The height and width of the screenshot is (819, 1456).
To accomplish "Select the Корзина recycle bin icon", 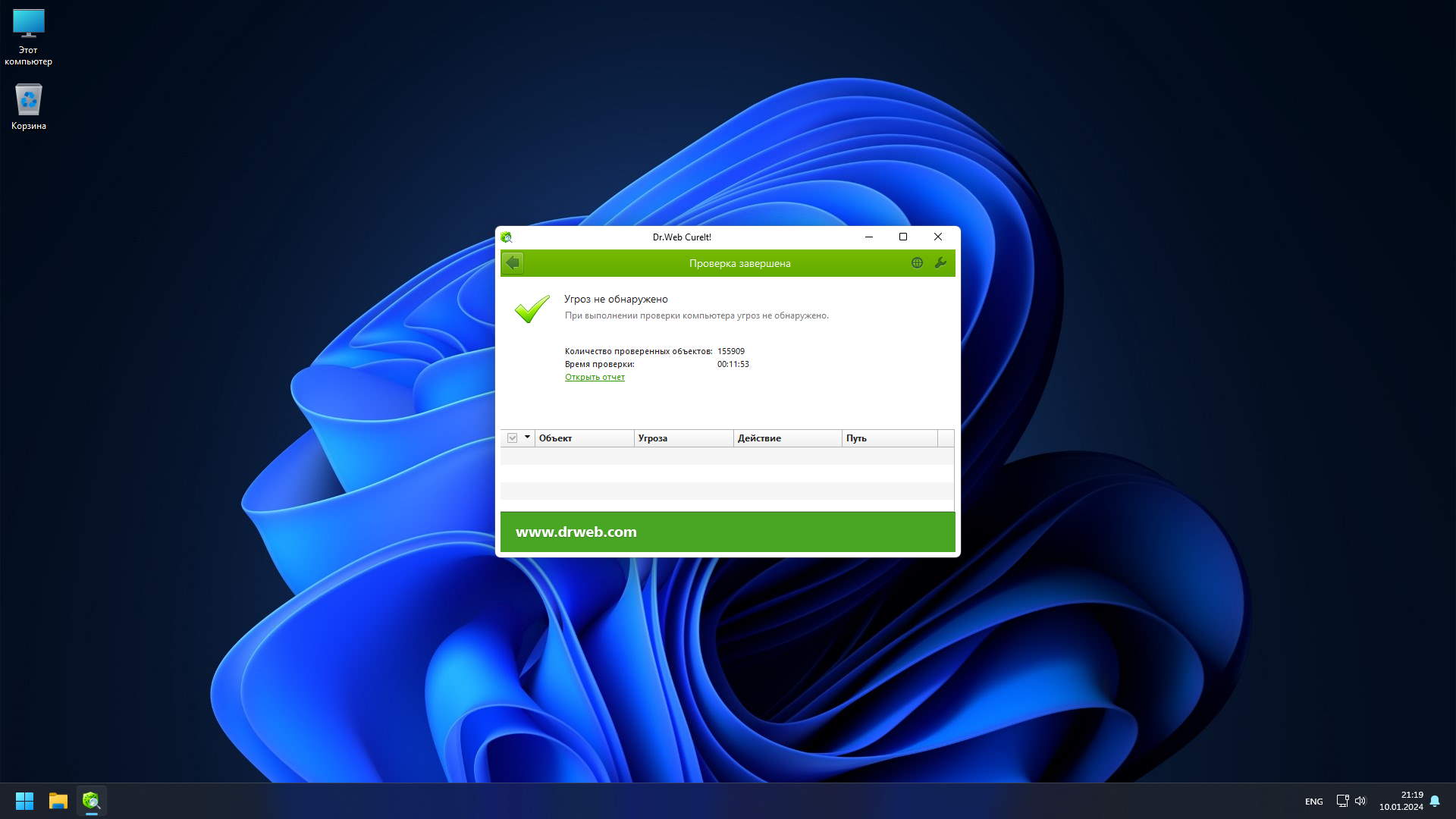I will [x=29, y=106].
